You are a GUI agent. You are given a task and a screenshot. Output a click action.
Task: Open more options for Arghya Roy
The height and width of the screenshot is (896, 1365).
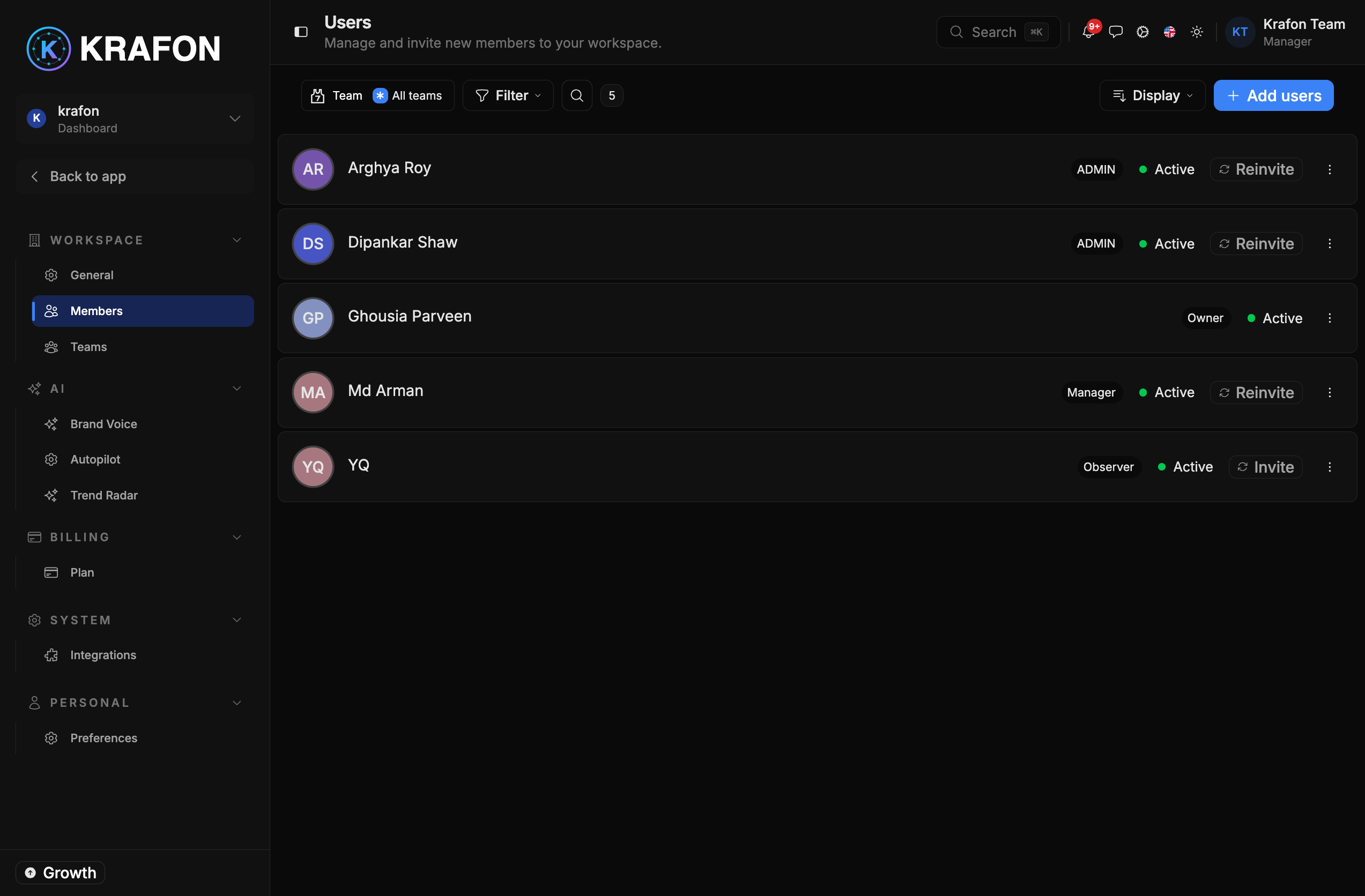1330,169
